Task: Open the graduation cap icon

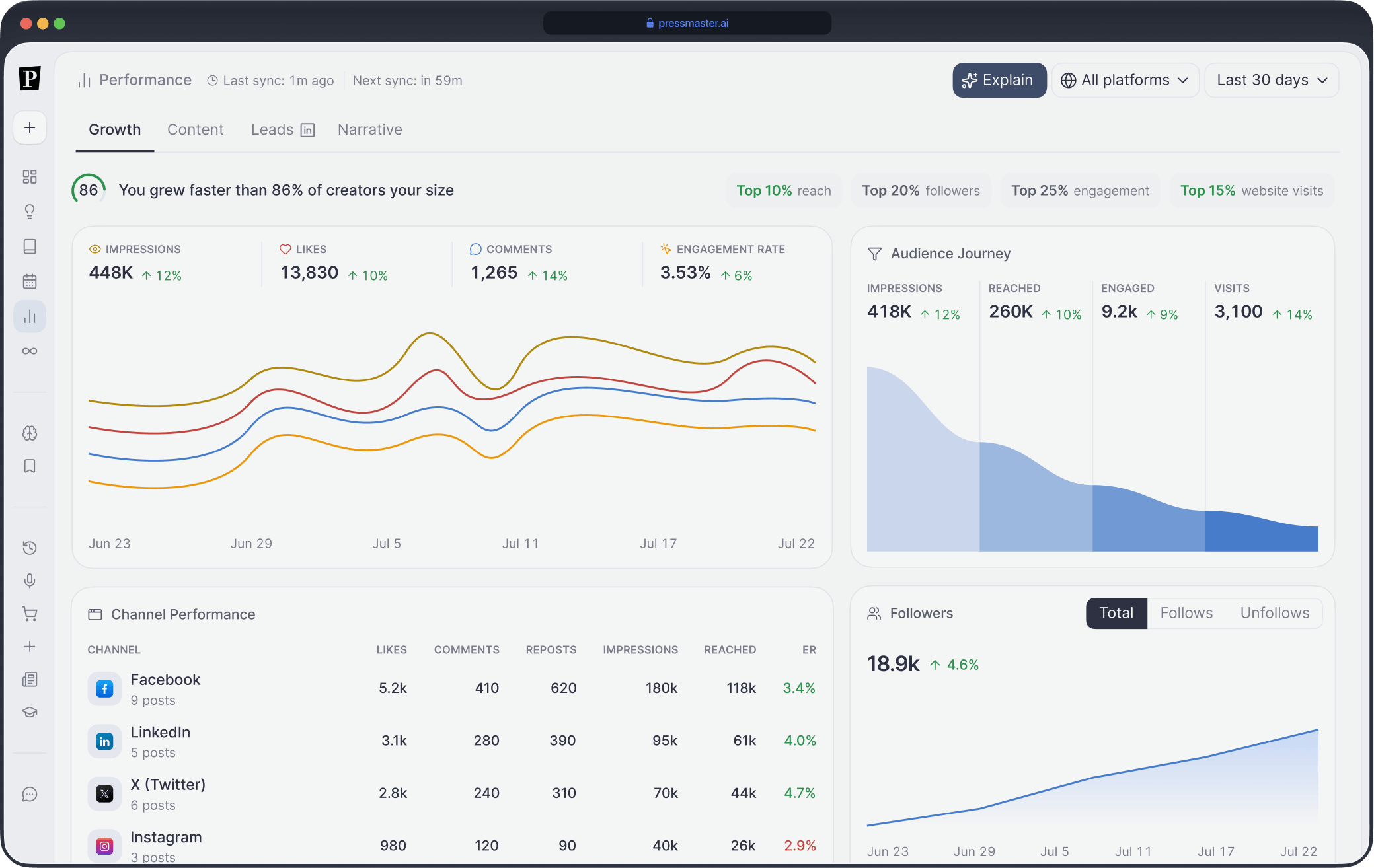Action: coord(30,712)
